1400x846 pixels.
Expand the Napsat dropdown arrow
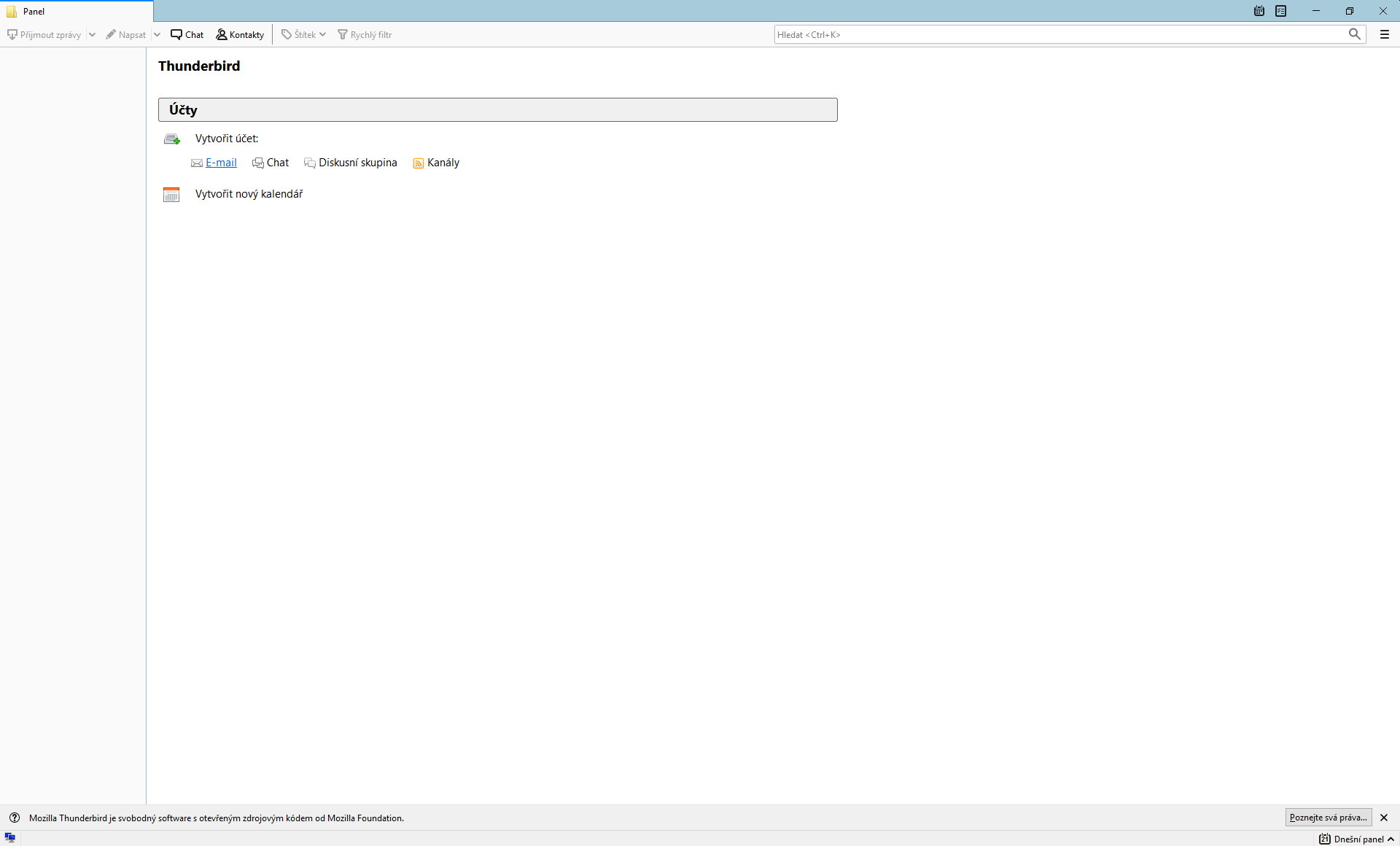click(157, 34)
